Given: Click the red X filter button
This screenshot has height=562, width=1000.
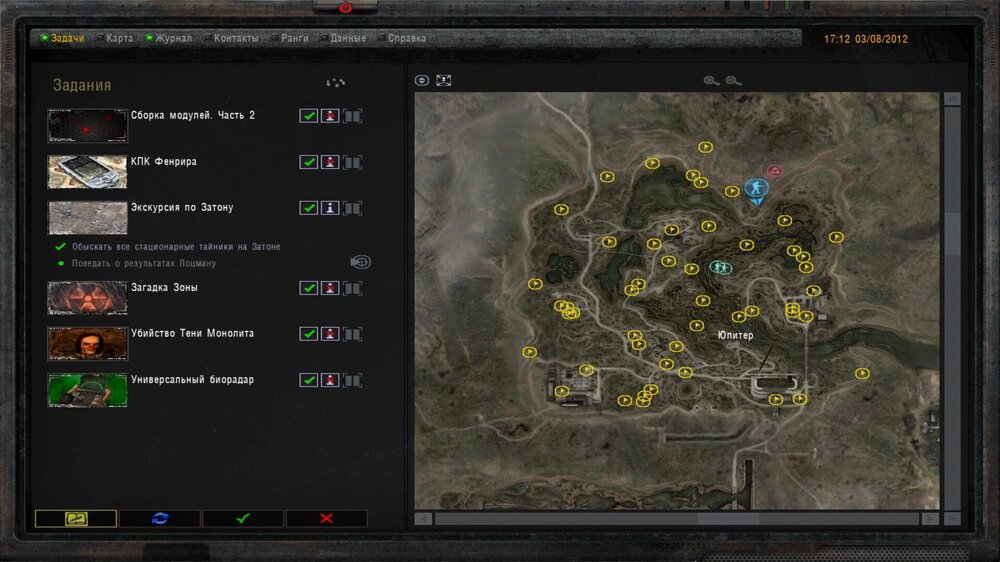Looking at the screenshot, I should 327,519.
